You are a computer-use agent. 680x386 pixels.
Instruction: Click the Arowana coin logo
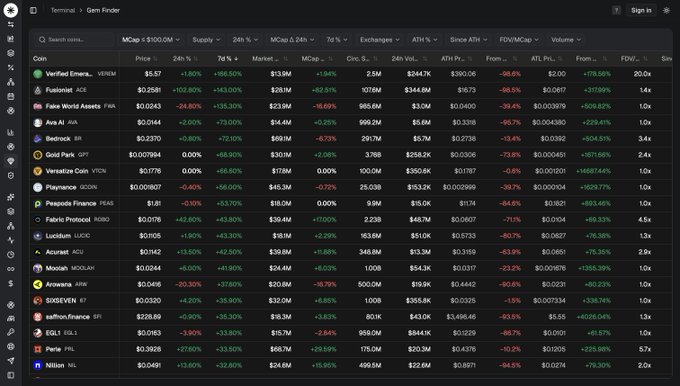pos(38,285)
